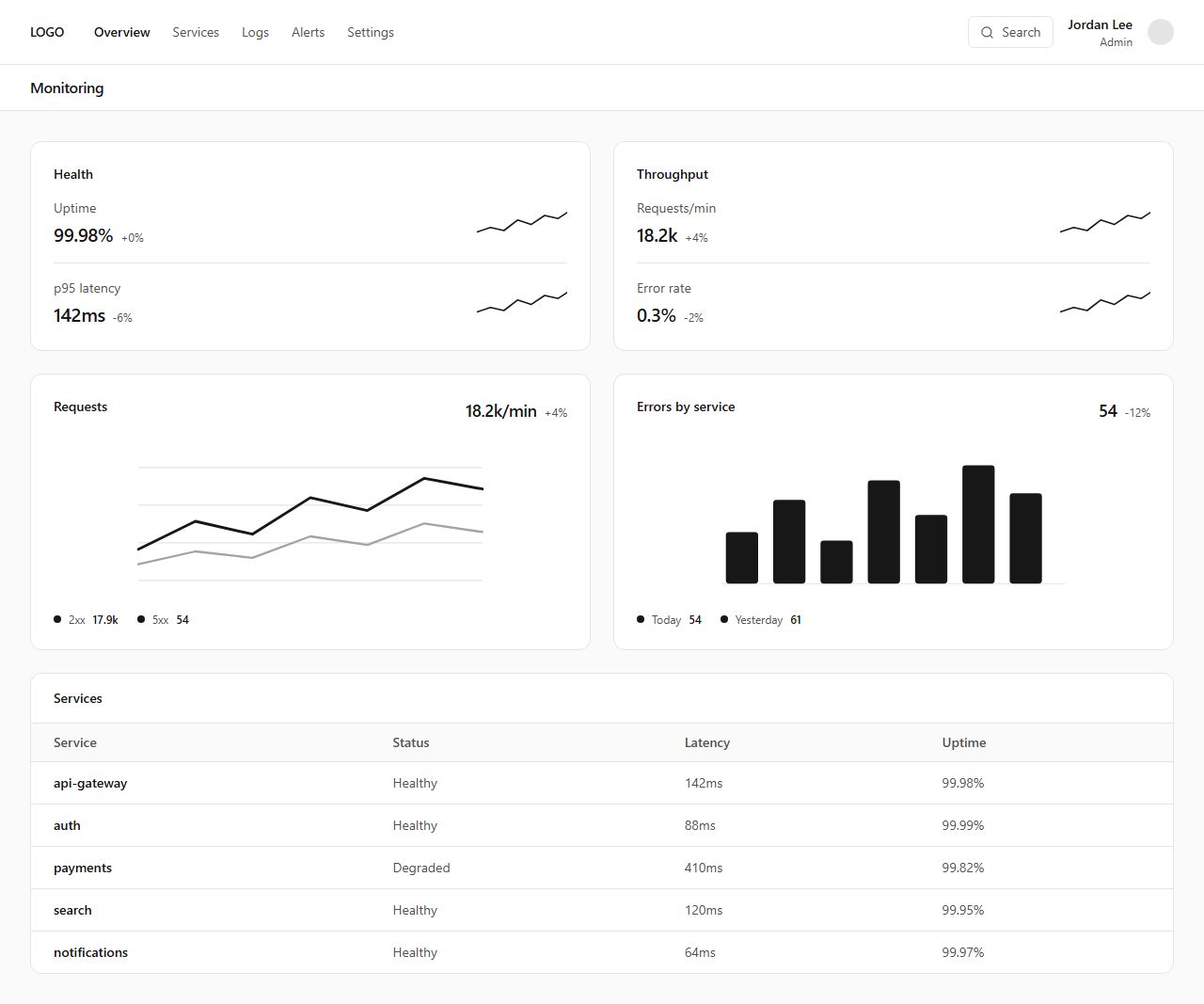Click the Yesterday legend dot
Viewport: 1204px width, 1004px height.
pos(724,619)
